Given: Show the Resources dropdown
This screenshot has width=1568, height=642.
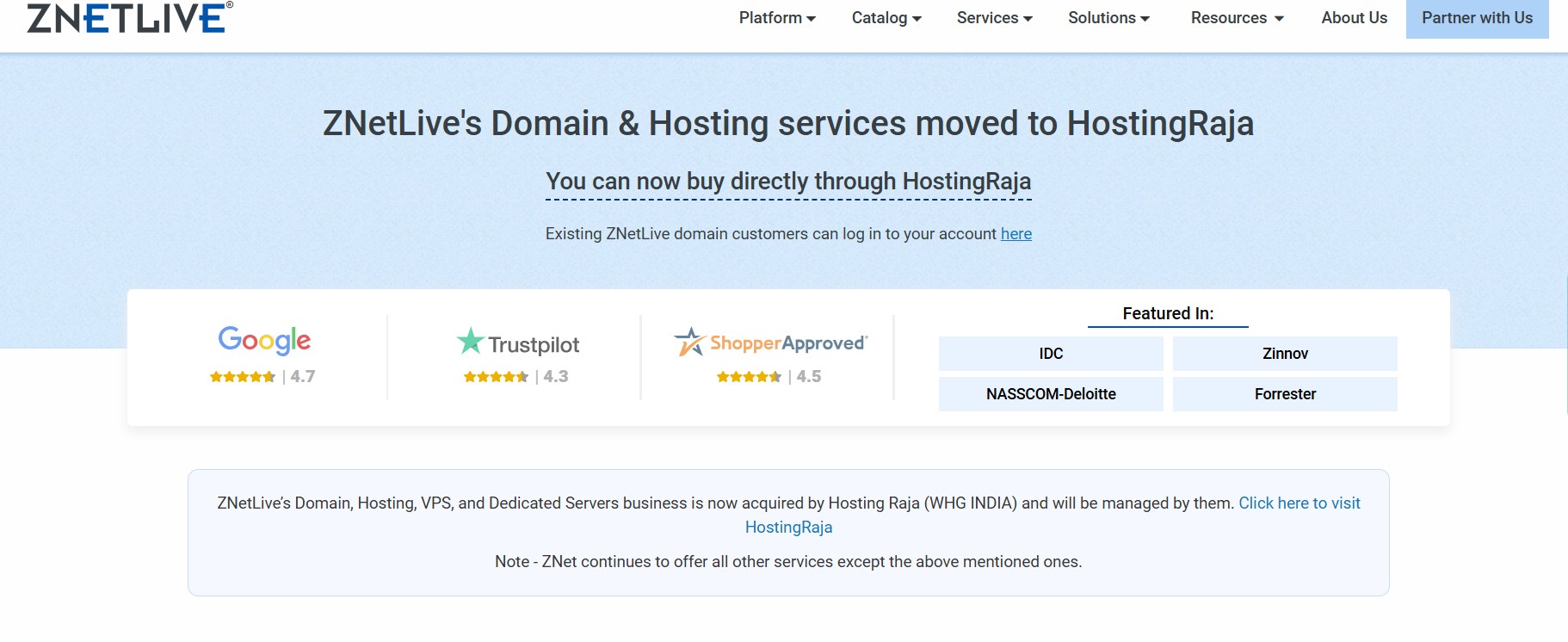Looking at the screenshot, I should [x=1237, y=18].
